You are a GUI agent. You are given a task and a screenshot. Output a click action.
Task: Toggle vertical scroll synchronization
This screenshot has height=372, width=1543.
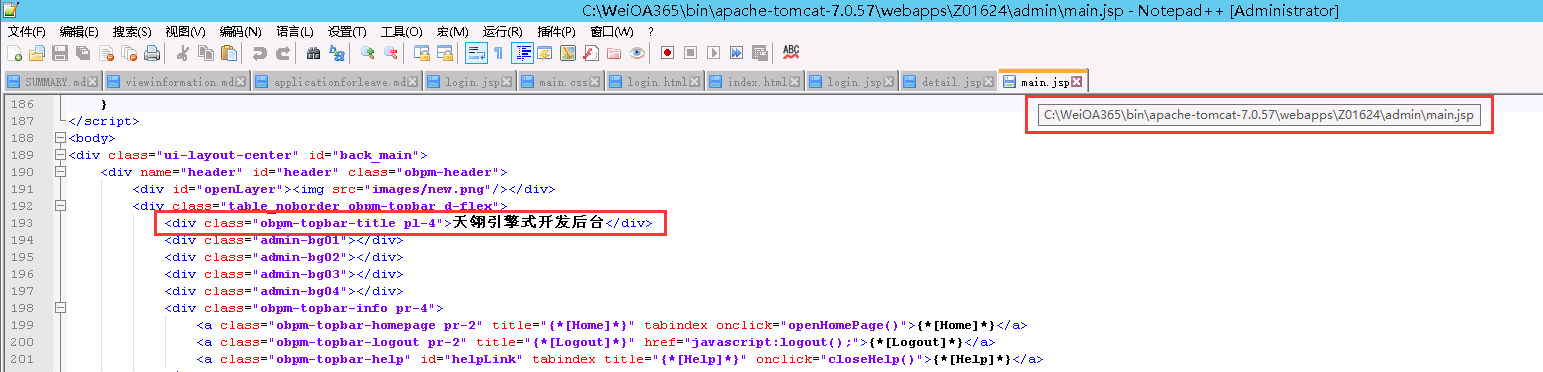[422, 53]
